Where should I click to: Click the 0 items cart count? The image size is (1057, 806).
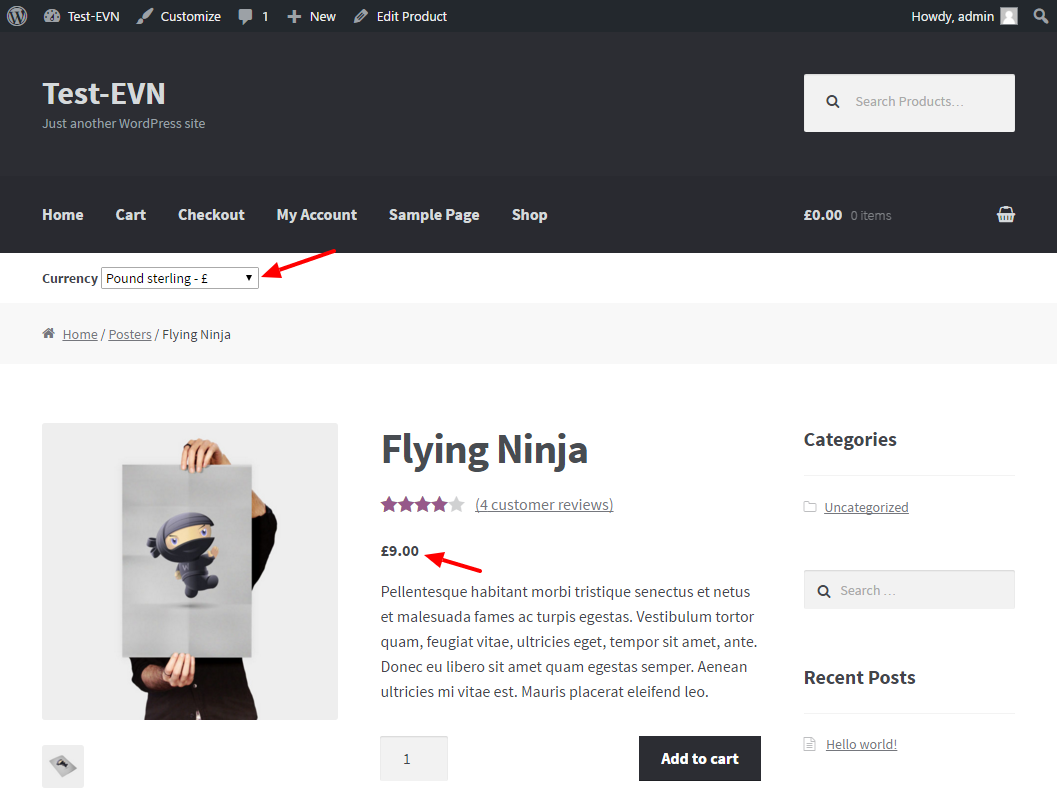click(871, 216)
